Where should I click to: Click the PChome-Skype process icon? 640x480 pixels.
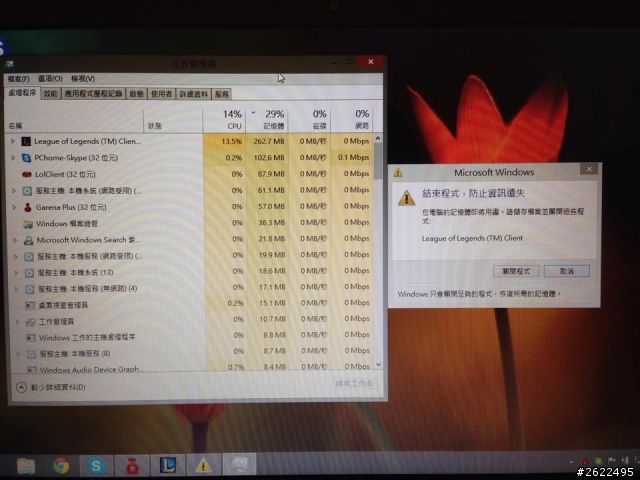27,158
